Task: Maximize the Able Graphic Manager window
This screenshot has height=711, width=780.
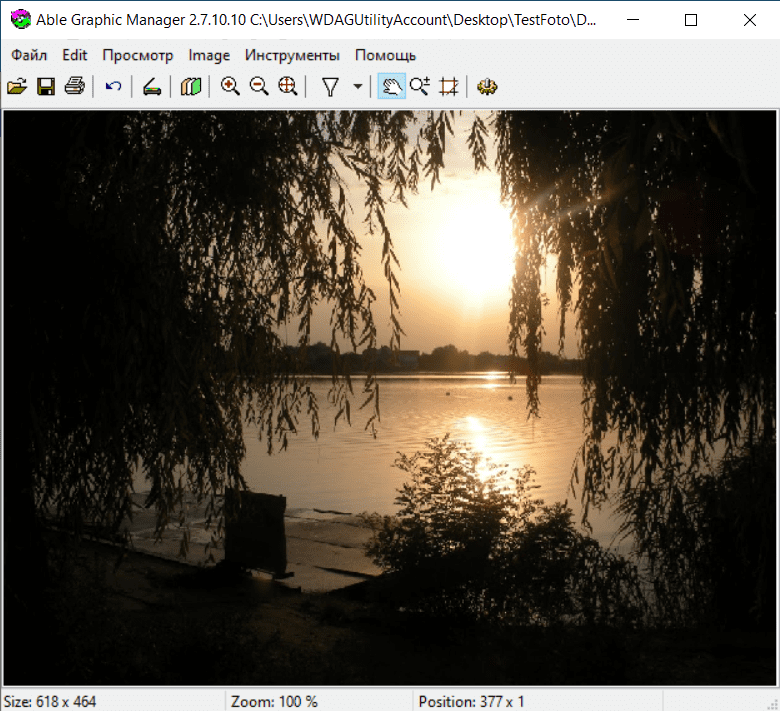Action: click(x=691, y=20)
